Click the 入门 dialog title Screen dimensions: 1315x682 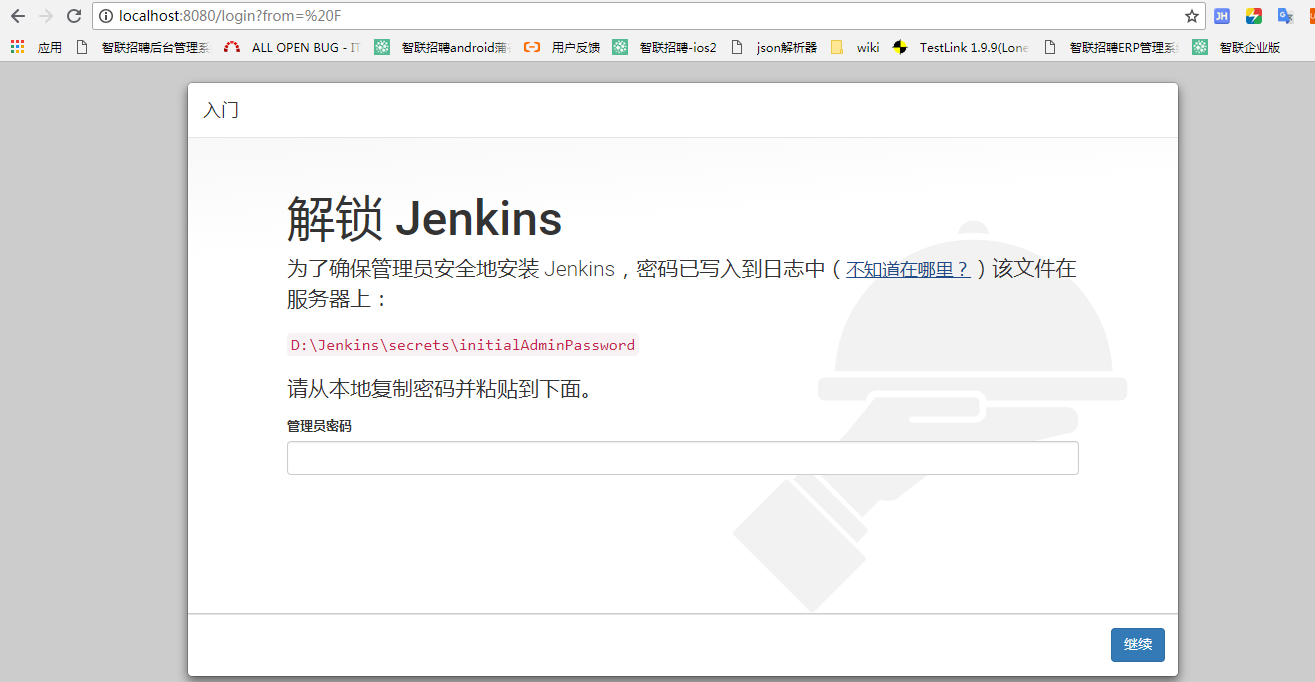tap(221, 110)
